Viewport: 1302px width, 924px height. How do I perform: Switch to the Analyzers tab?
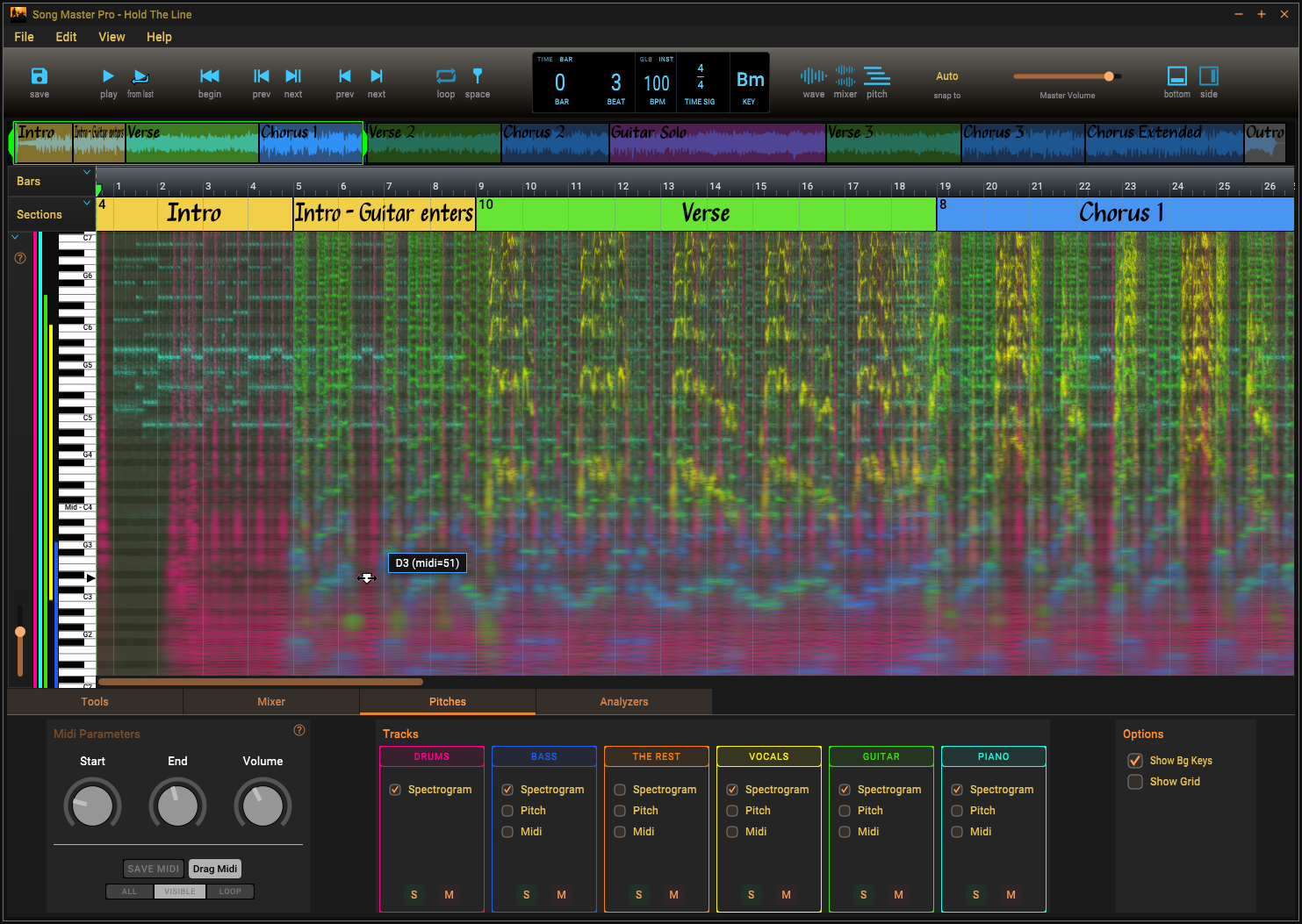[x=623, y=702]
